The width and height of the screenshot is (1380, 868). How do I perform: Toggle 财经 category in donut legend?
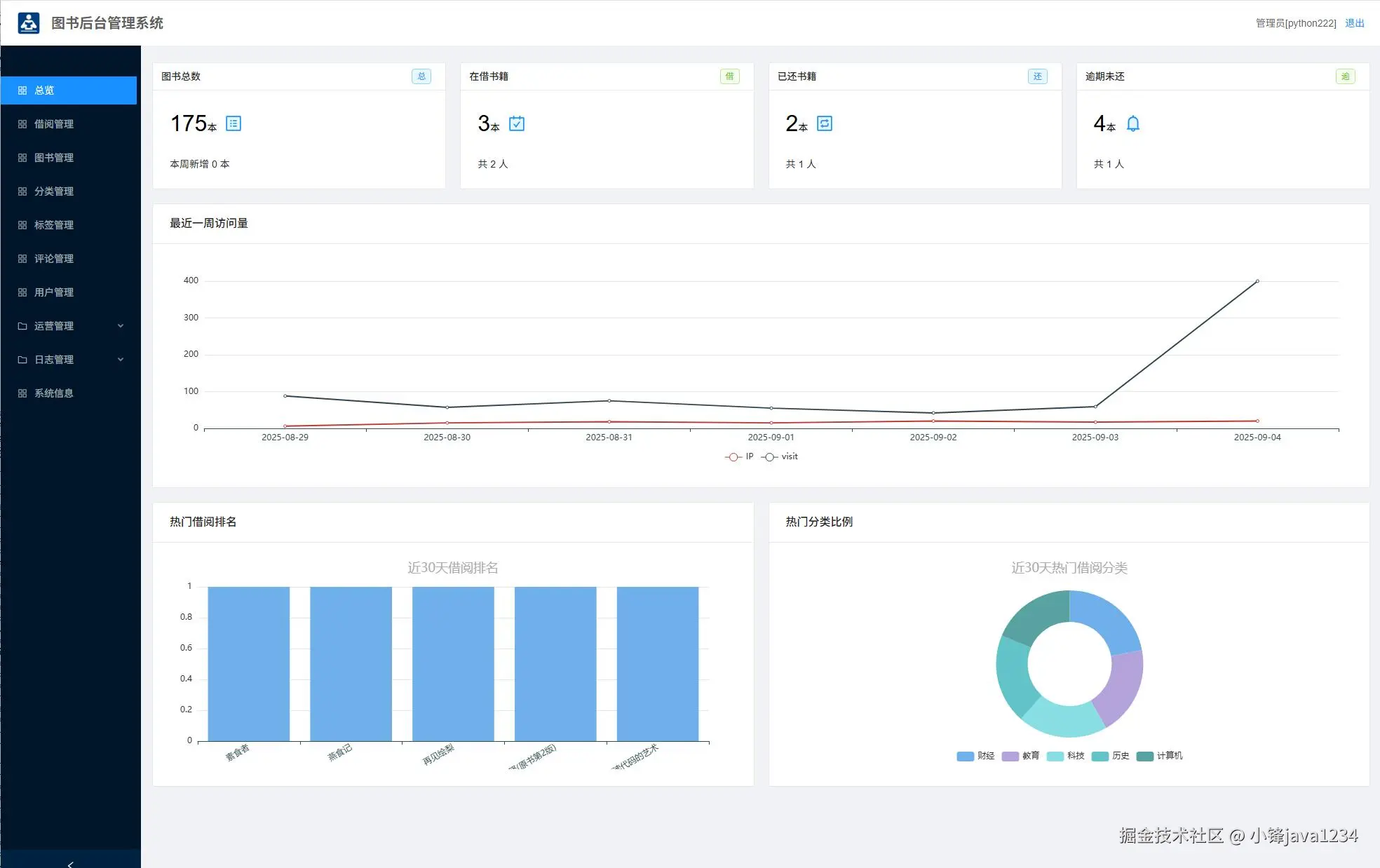coord(975,756)
